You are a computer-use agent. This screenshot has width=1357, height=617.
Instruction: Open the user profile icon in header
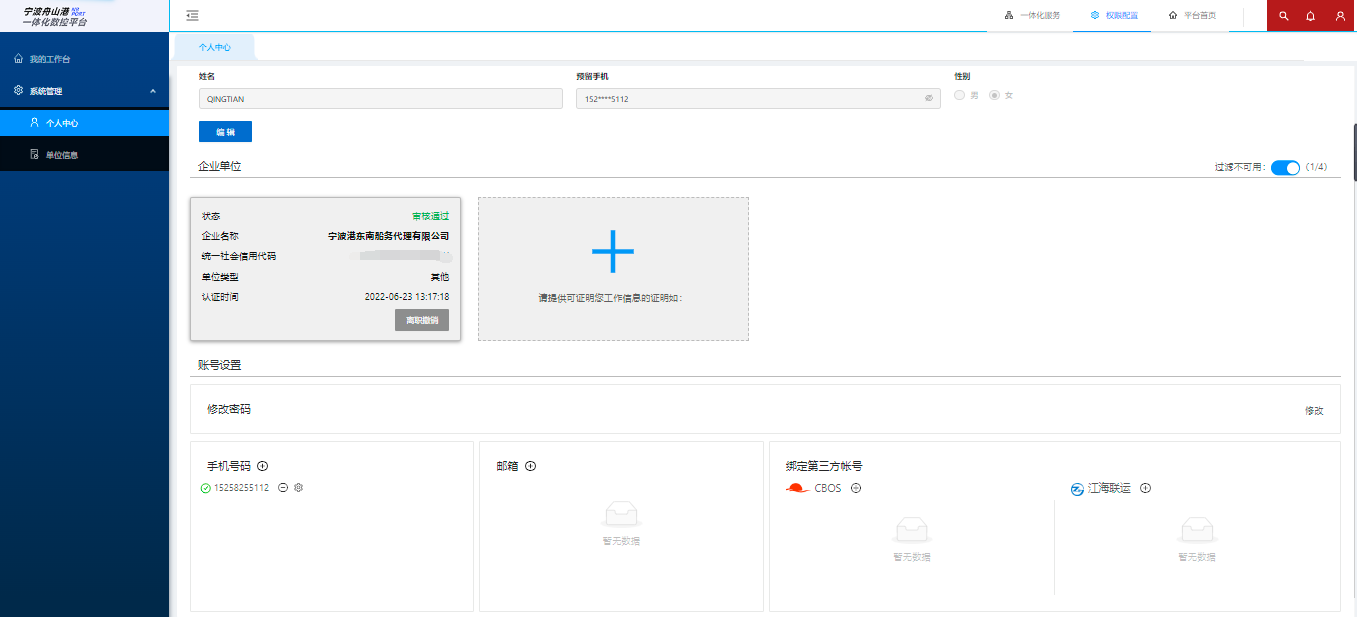point(1340,16)
